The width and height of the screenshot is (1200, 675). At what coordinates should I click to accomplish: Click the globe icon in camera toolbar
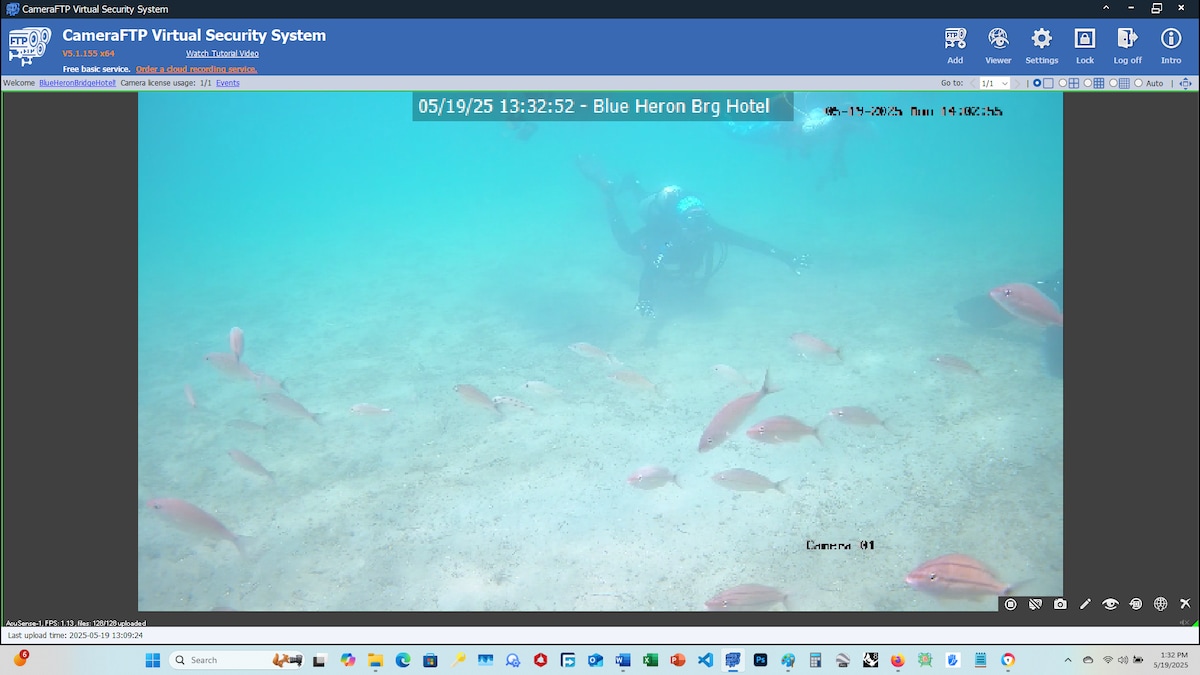point(1160,604)
